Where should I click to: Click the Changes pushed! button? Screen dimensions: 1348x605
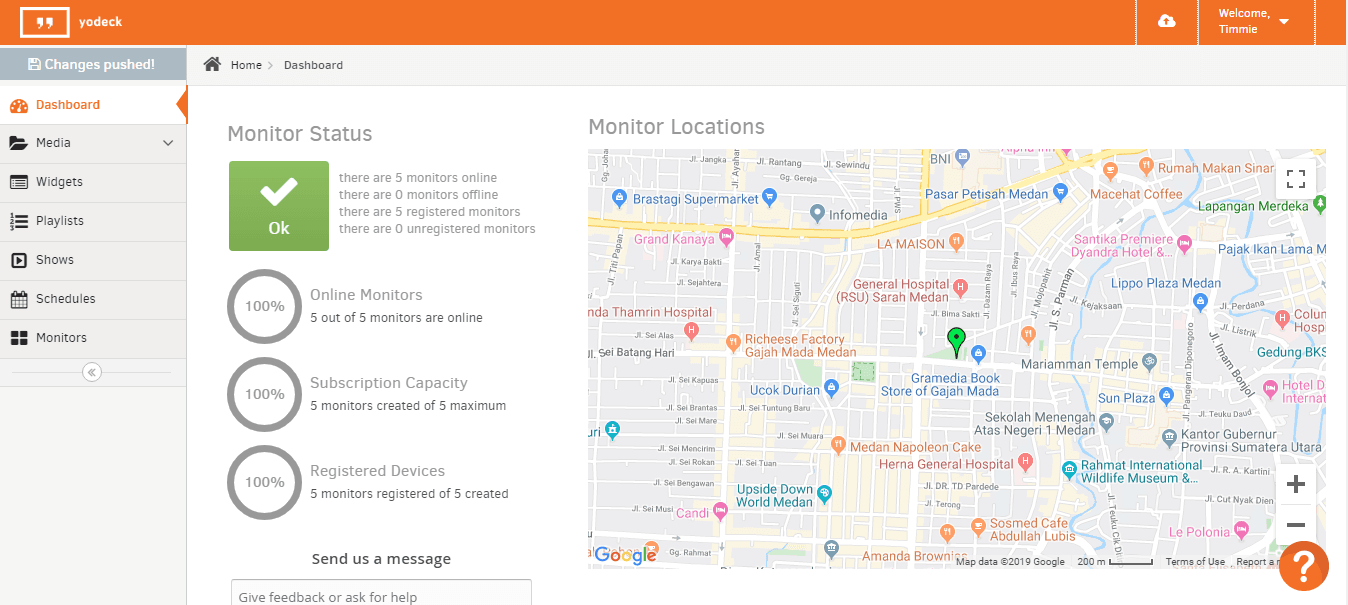tap(92, 64)
